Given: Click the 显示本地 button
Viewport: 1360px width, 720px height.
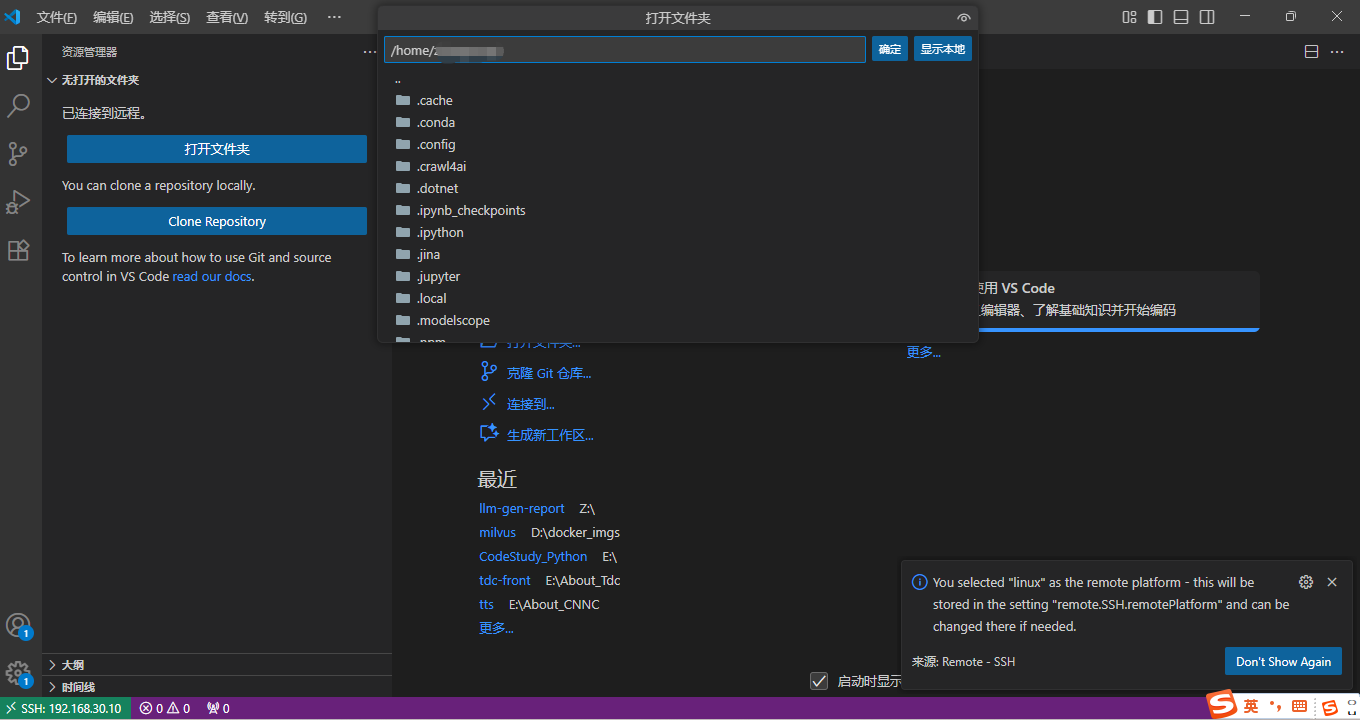Looking at the screenshot, I should 943,49.
